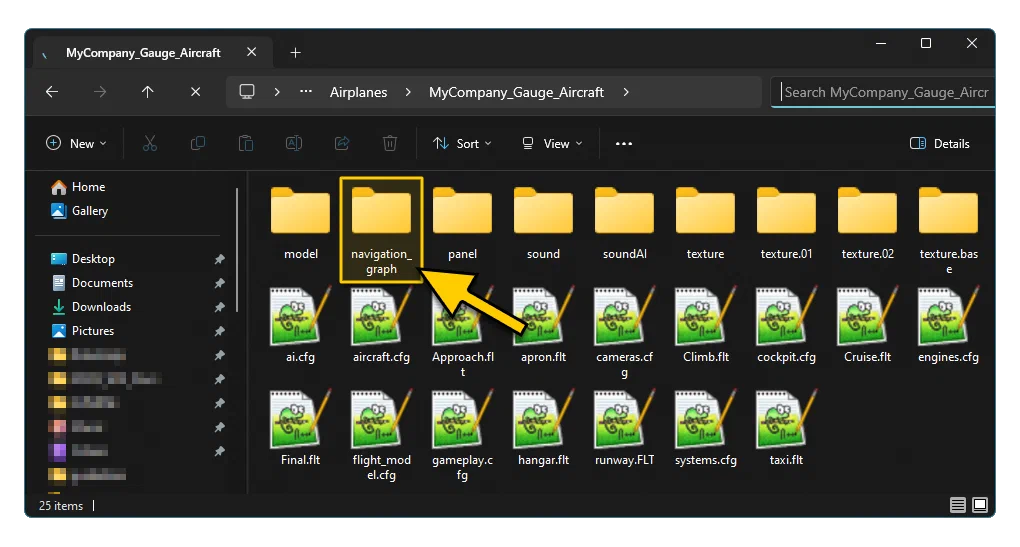This screenshot has height=547, width=1020.
Task: Switch to large thumbnails view
Action: tap(980, 505)
